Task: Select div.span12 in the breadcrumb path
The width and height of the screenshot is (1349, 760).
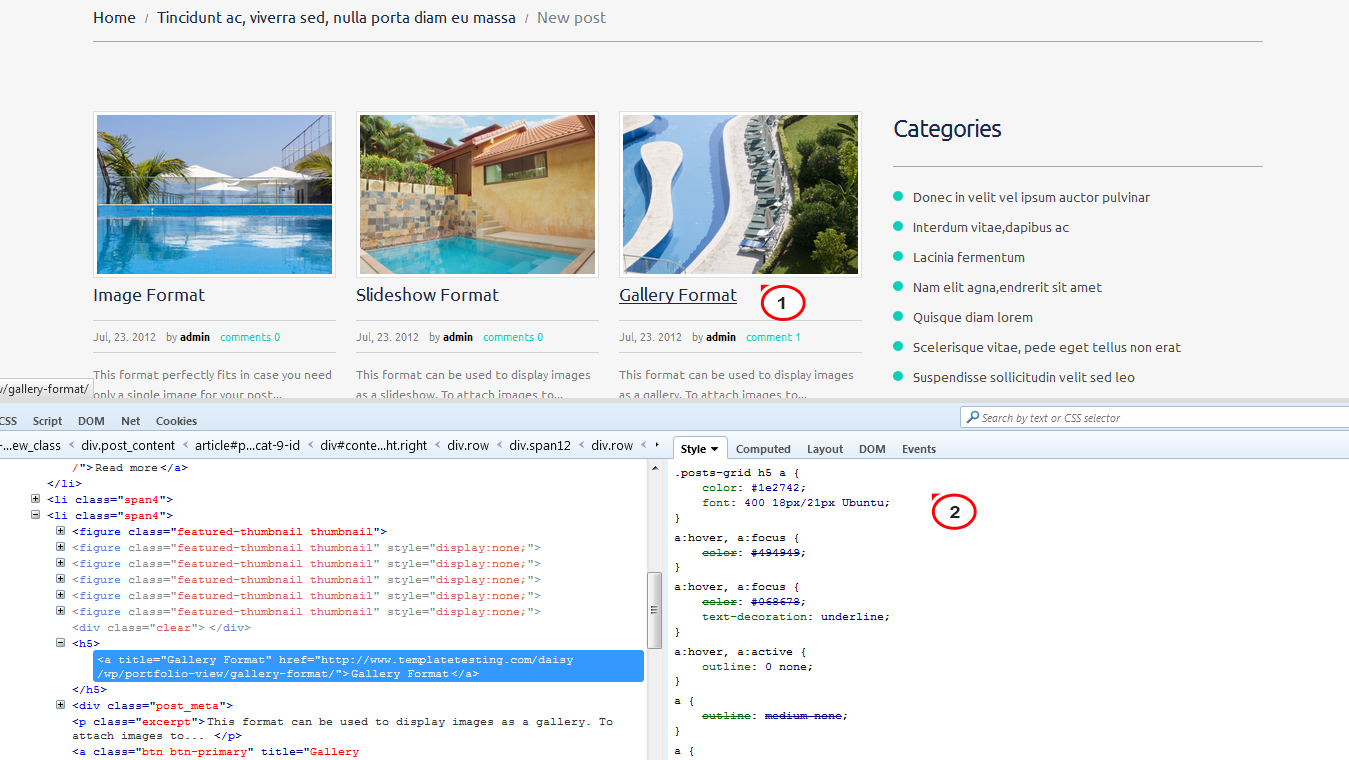Action: pos(541,445)
